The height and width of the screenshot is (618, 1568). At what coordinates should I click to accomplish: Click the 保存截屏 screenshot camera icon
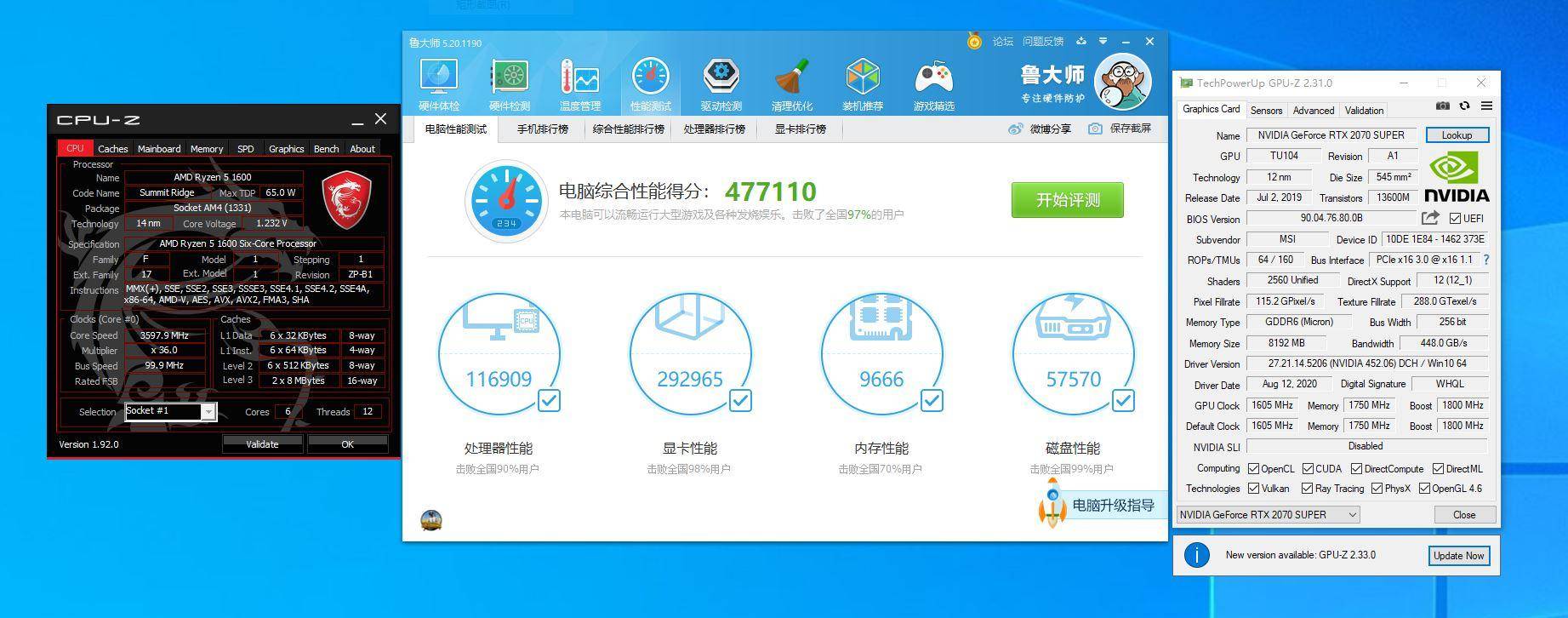pyautogui.click(x=1095, y=129)
